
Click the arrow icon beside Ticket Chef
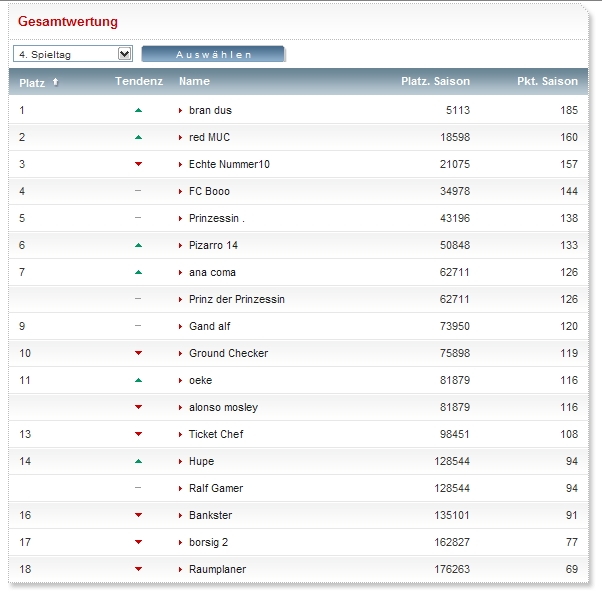181,434
